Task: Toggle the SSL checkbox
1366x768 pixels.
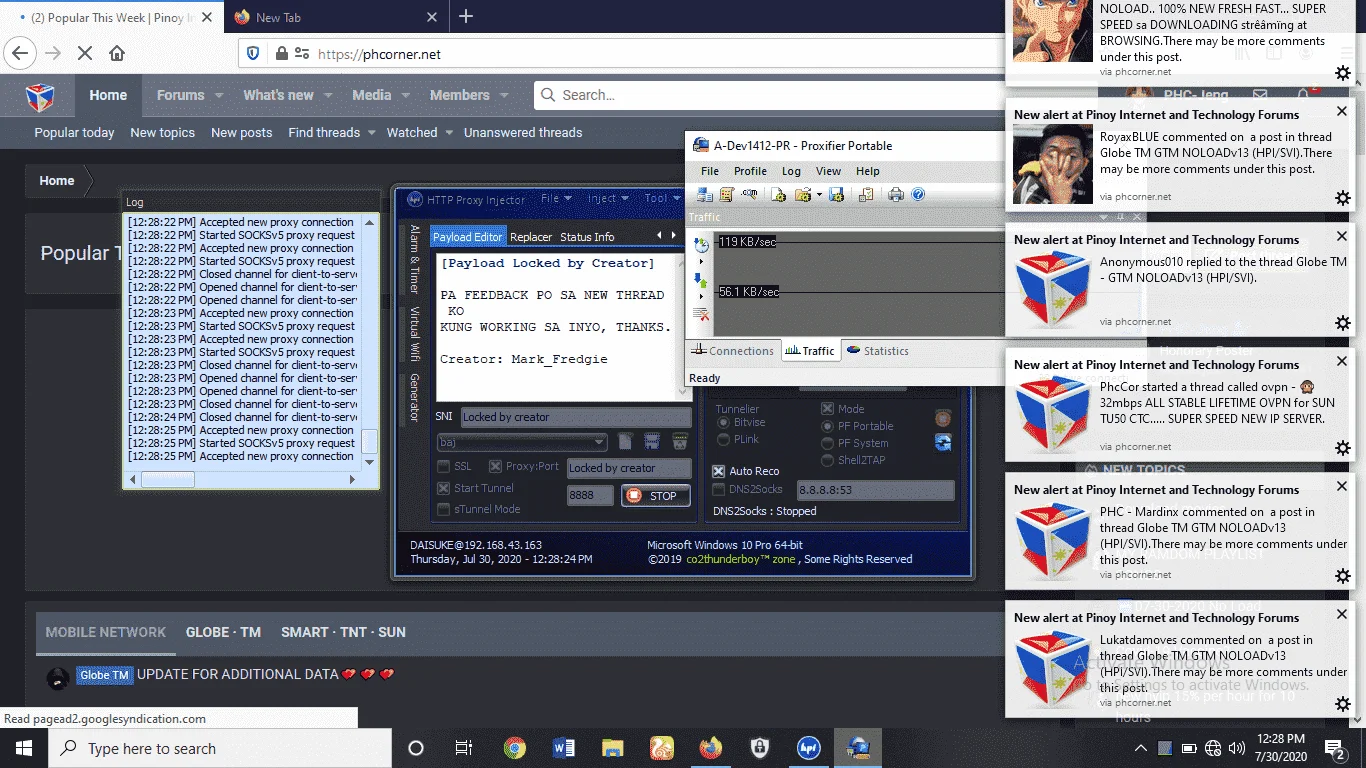Action: click(444, 466)
